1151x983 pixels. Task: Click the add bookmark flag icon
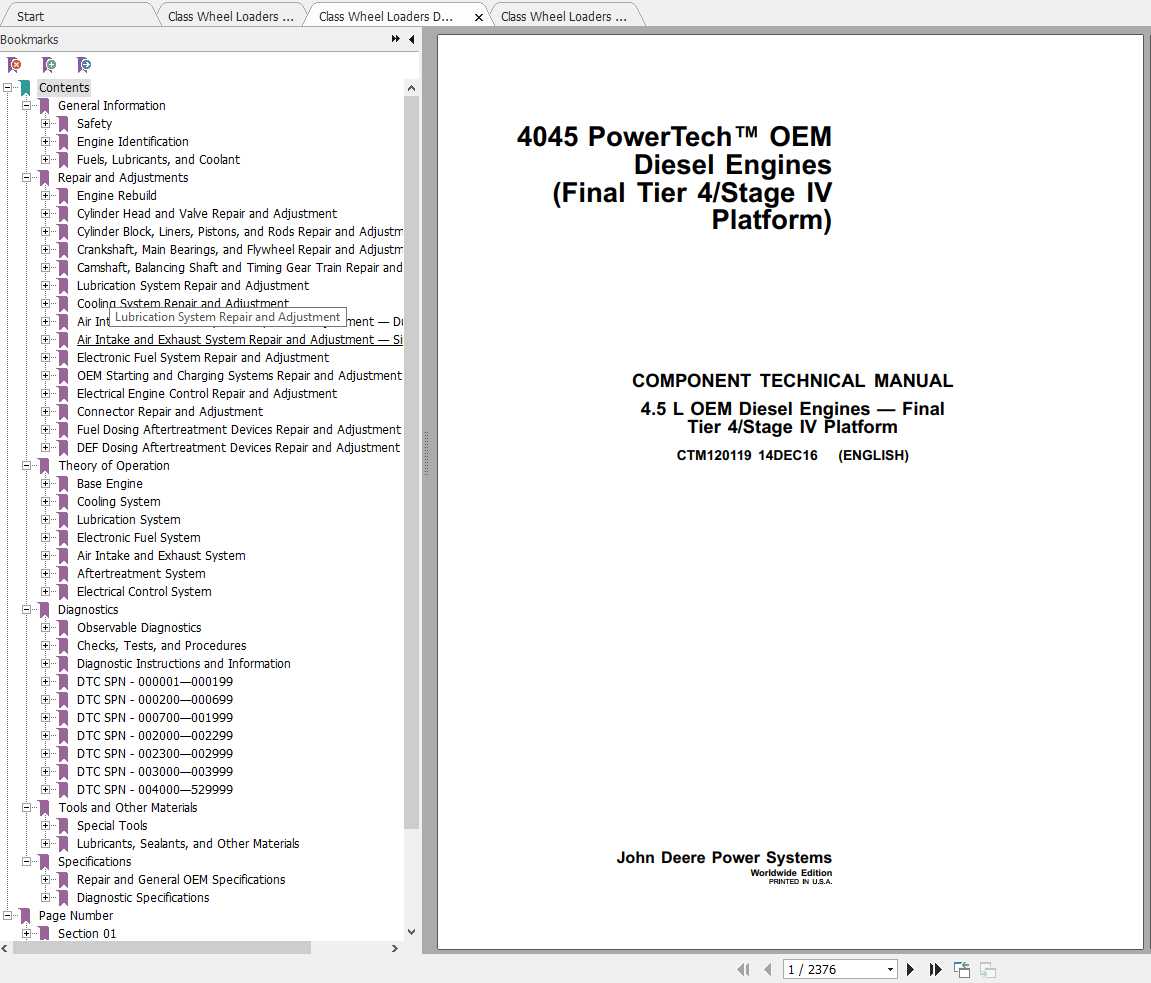pos(49,65)
